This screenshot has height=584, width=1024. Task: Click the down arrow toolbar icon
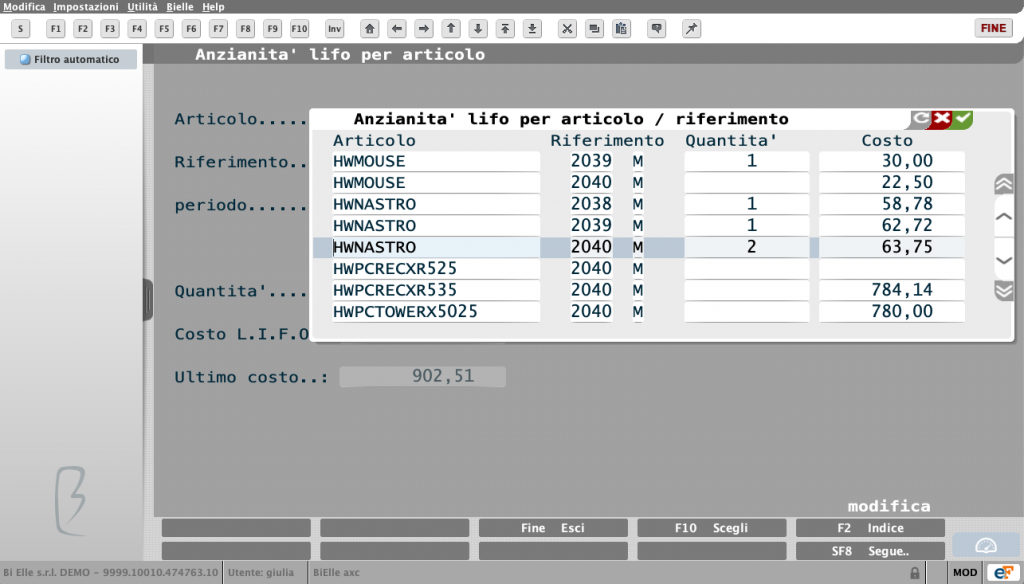478,29
